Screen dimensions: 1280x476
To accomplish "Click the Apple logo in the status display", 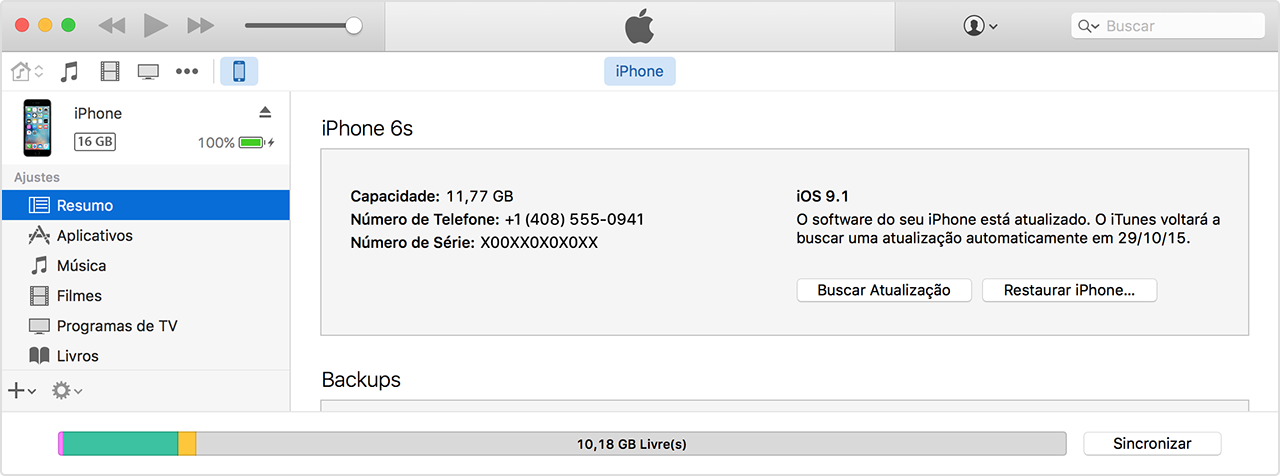I will pyautogui.click(x=640, y=27).
